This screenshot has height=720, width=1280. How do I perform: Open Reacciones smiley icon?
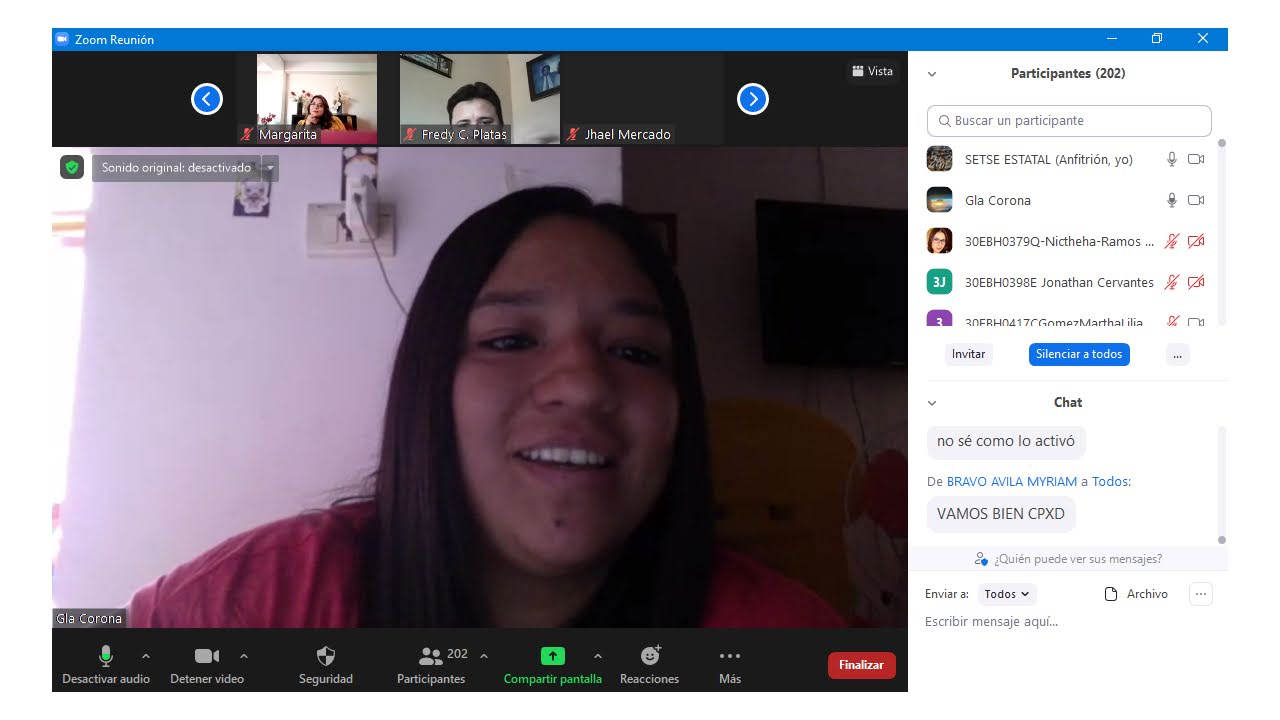click(650, 656)
